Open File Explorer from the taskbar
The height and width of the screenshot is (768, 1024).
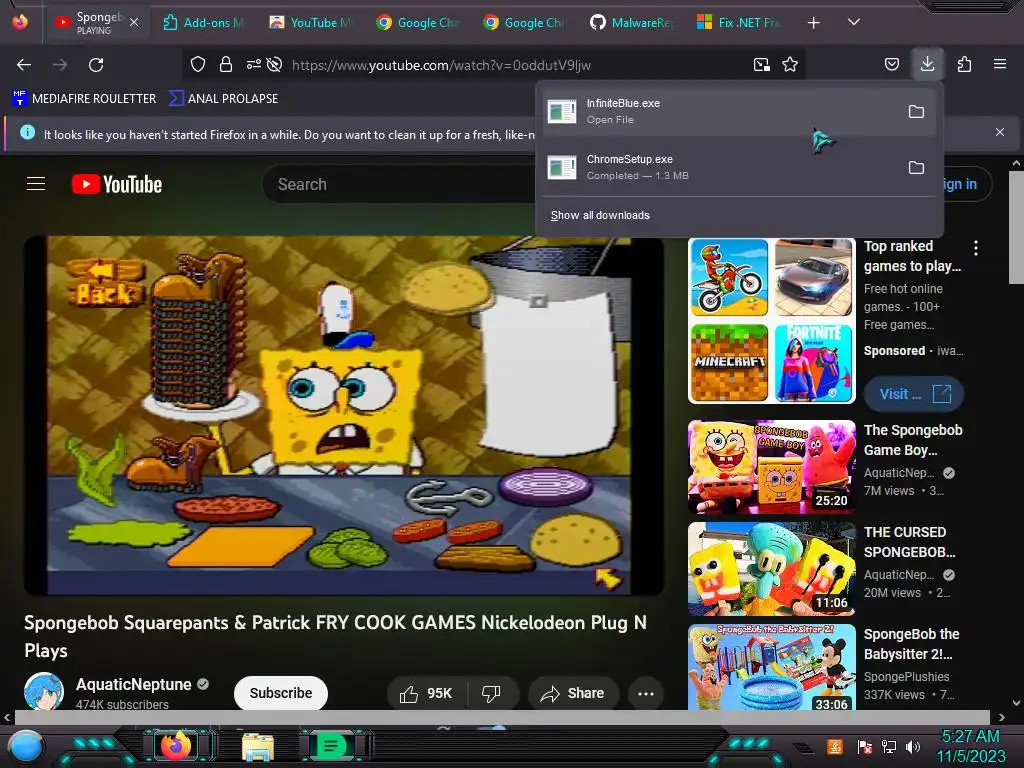pyautogui.click(x=257, y=746)
